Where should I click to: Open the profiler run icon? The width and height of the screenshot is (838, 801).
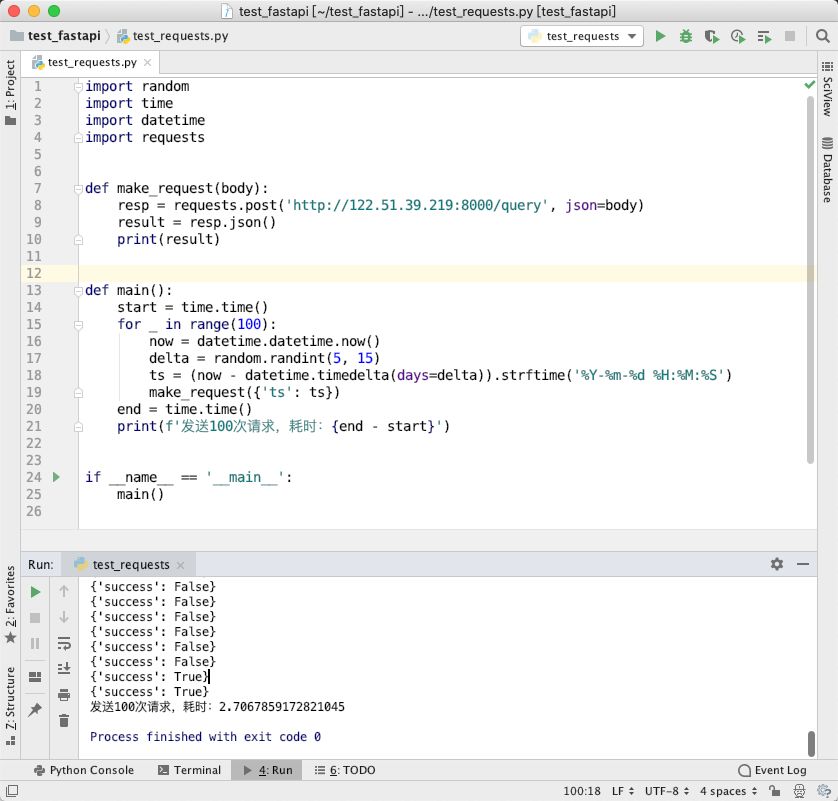(x=738, y=36)
